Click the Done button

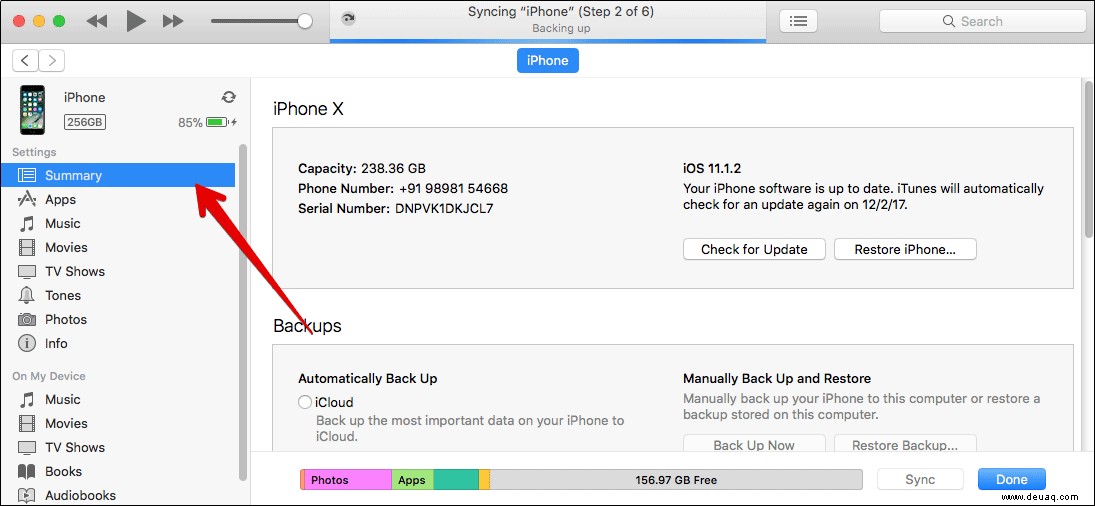[x=1012, y=479]
